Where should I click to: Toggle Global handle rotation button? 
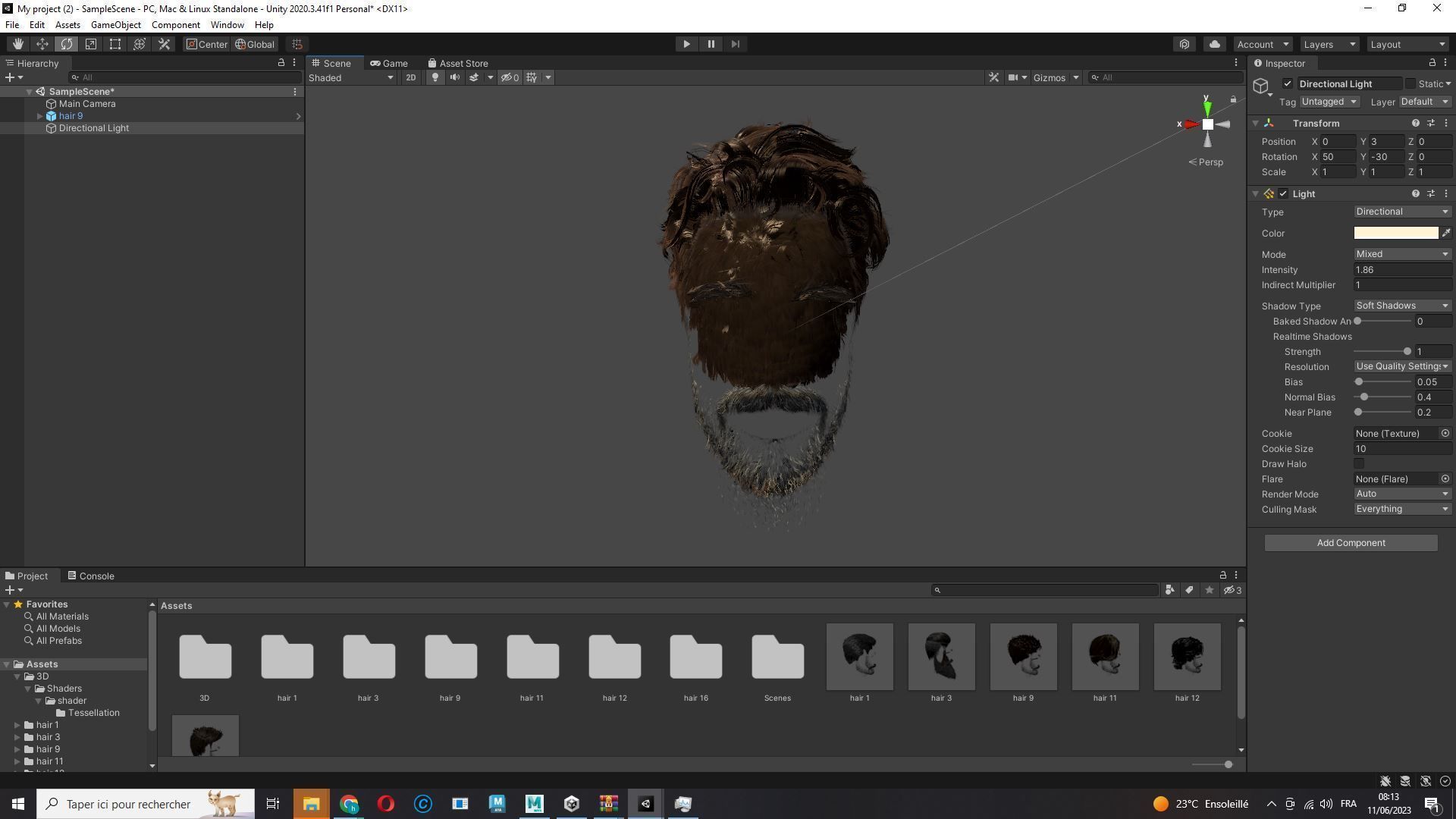tap(255, 44)
